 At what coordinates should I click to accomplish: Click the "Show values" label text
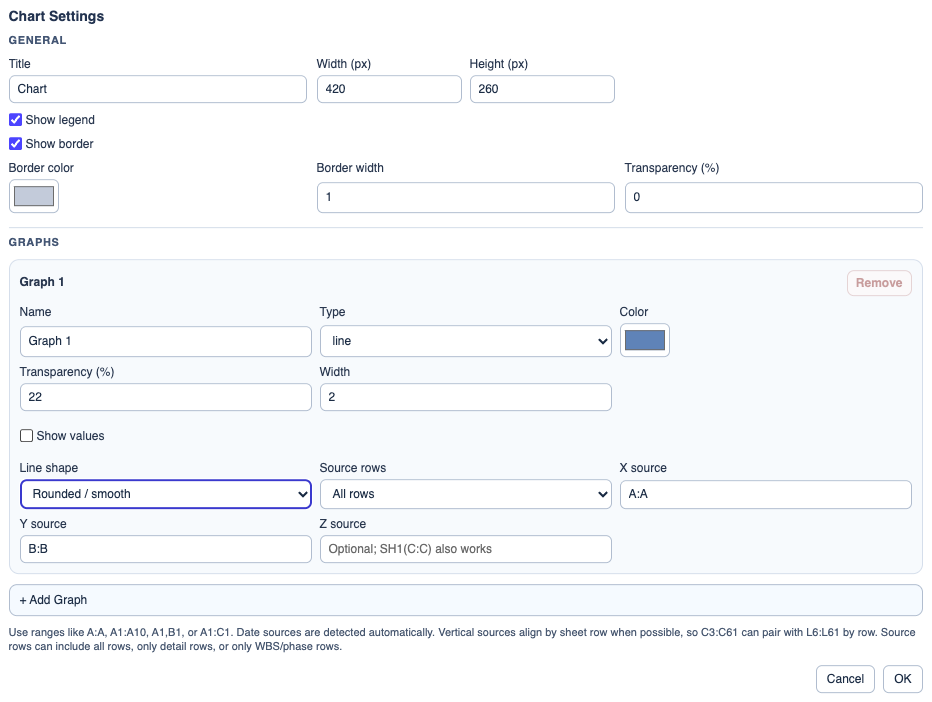coord(70,436)
